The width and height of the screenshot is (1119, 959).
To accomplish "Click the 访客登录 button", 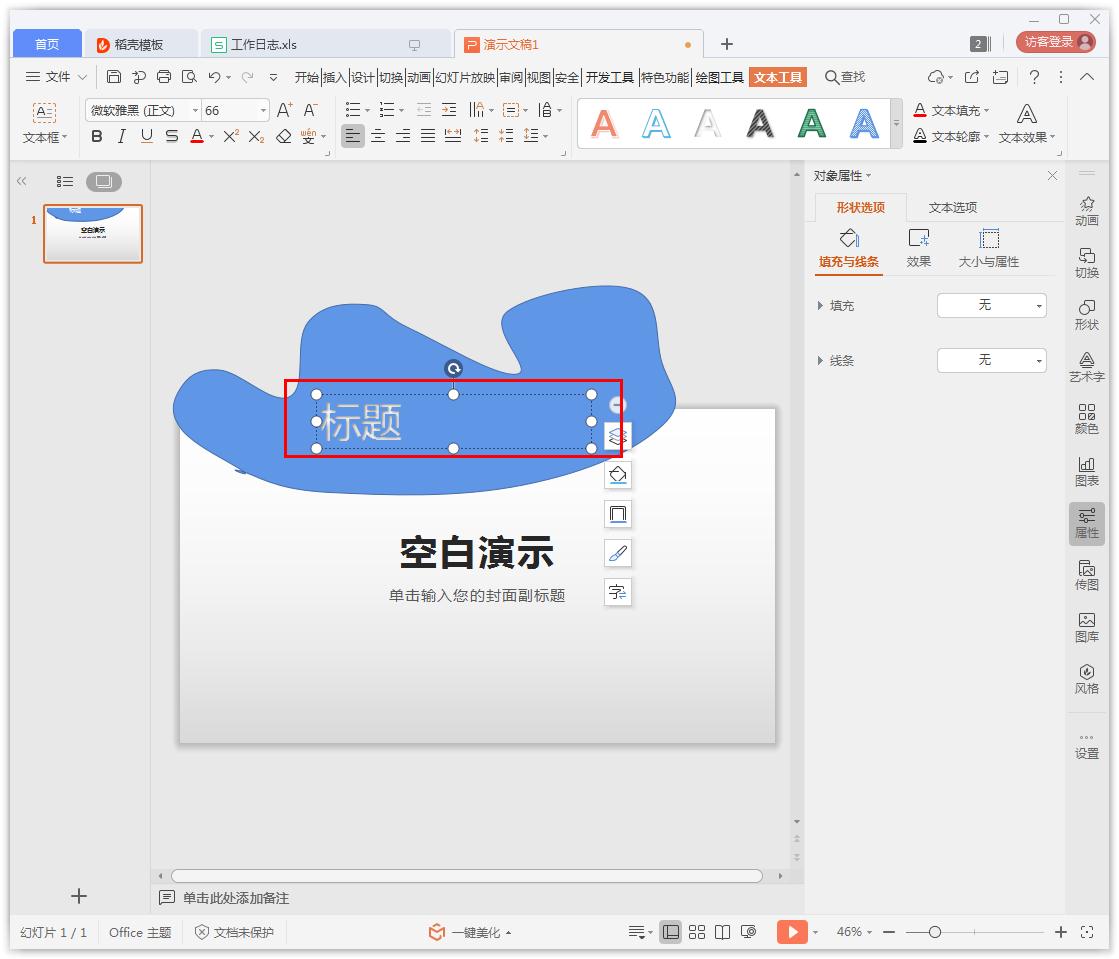I will coord(1059,42).
